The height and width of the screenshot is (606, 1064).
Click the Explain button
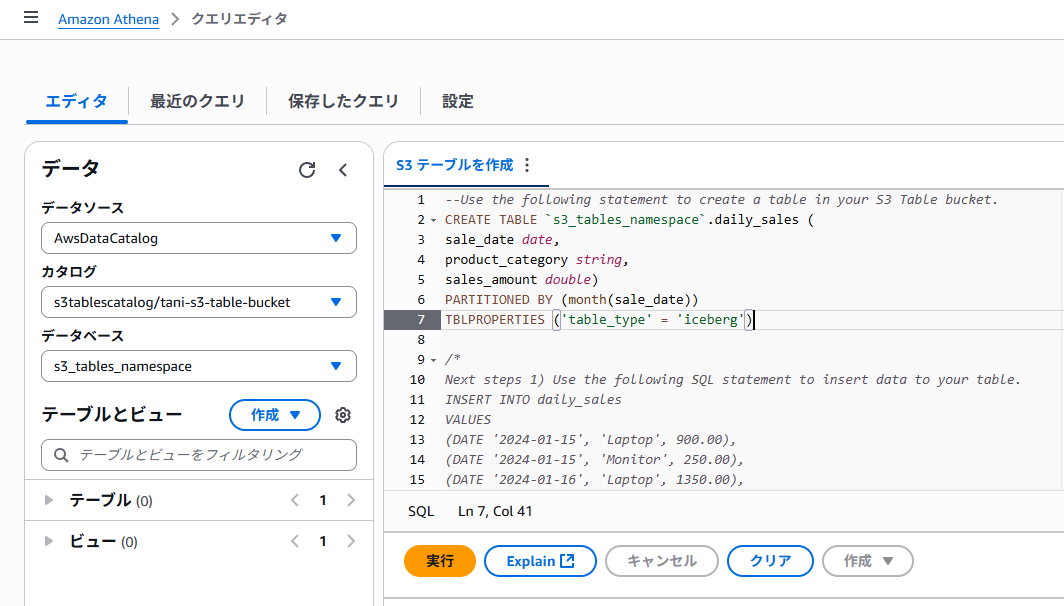click(x=540, y=561)
